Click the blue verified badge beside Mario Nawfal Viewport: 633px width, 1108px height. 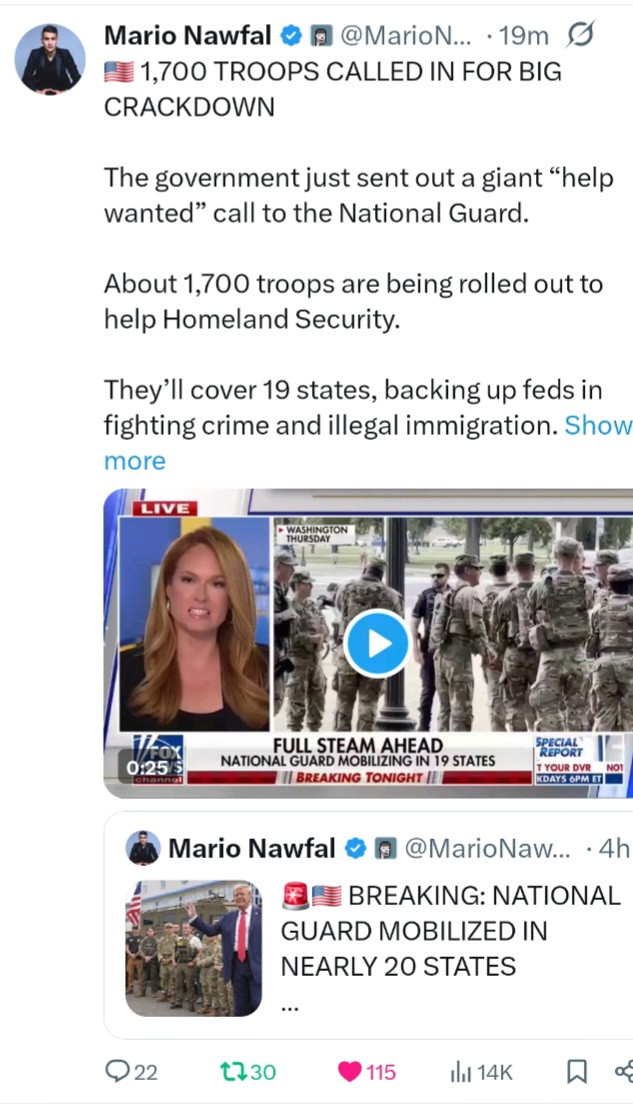[x=290, y=35]
